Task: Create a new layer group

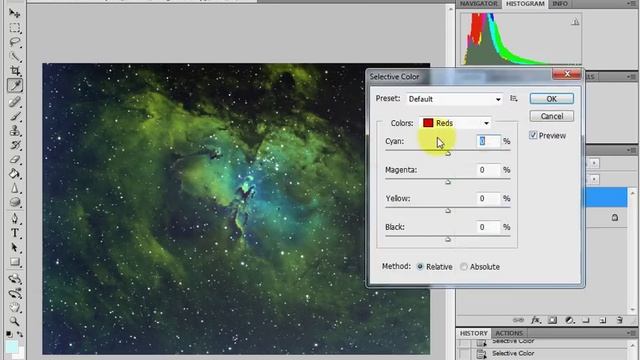Action: (x=586, y=320)
